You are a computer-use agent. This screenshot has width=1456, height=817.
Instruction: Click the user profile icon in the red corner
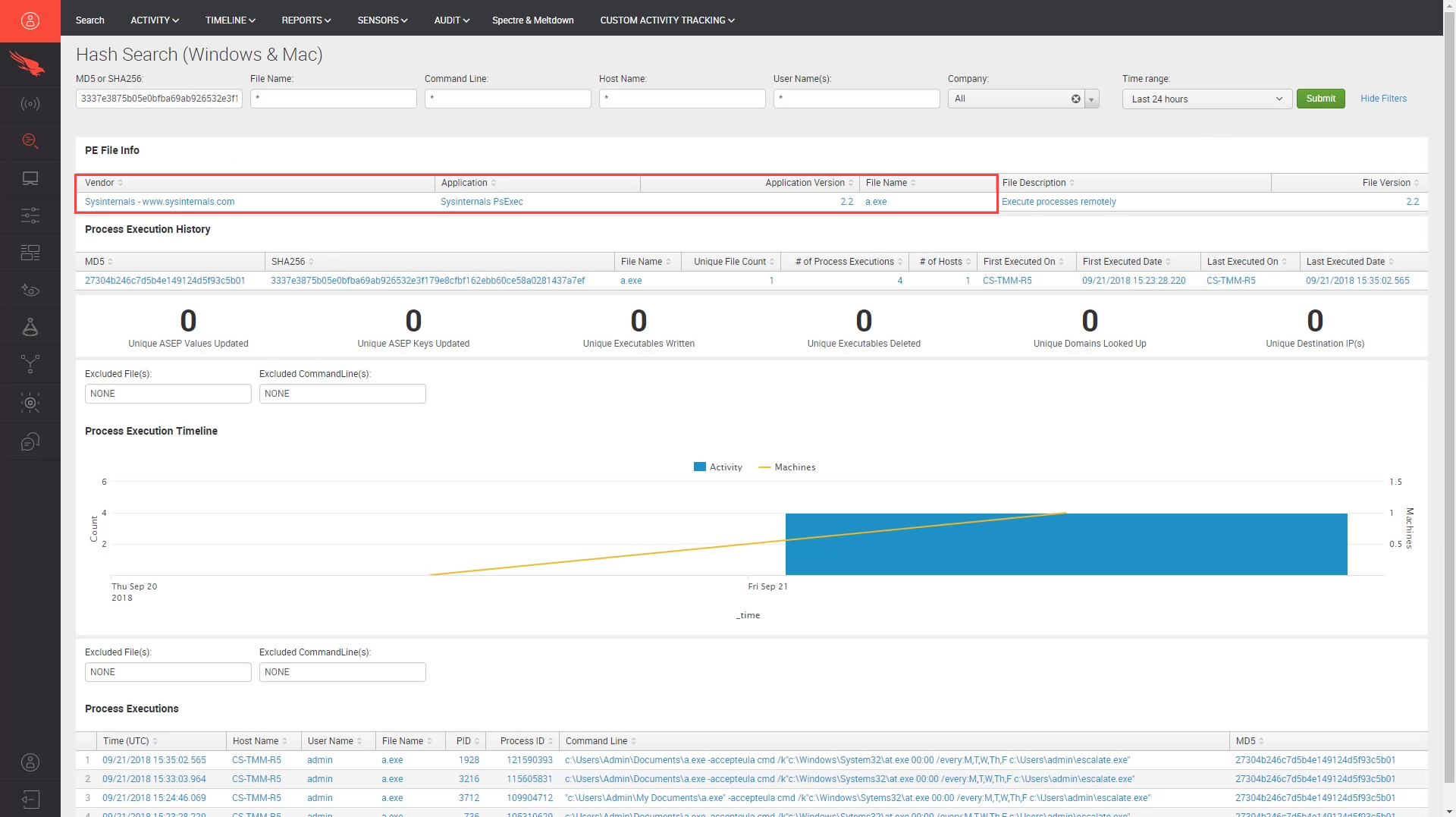click(30, 20)
